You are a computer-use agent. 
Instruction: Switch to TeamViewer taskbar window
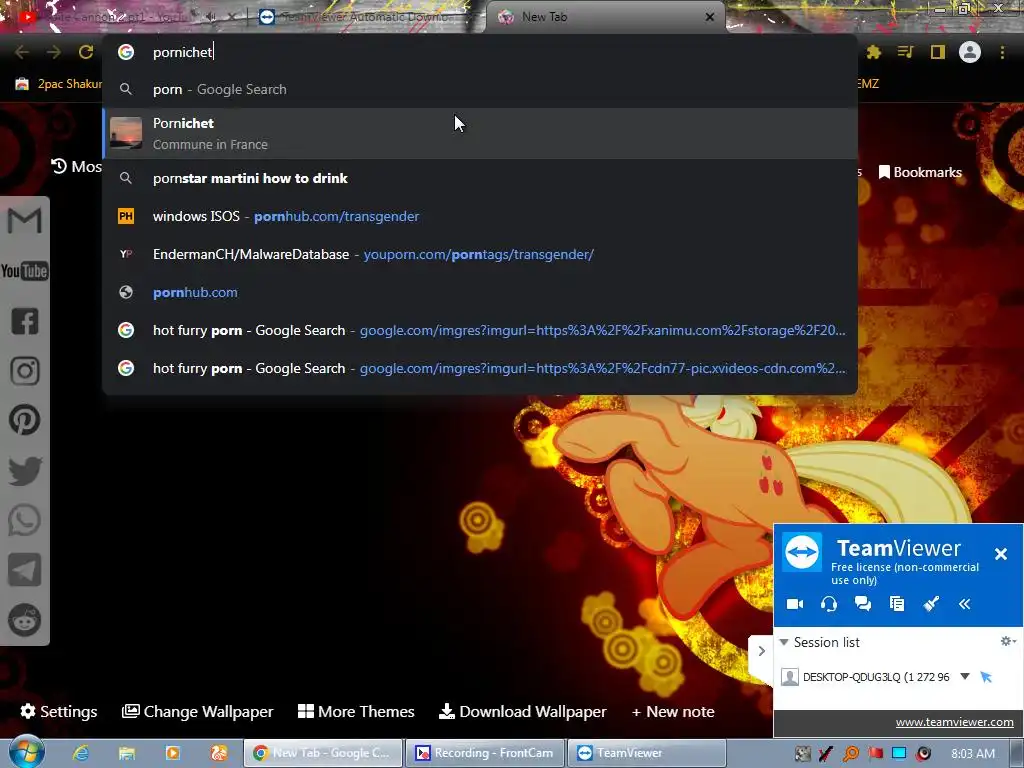pos(647,753)
